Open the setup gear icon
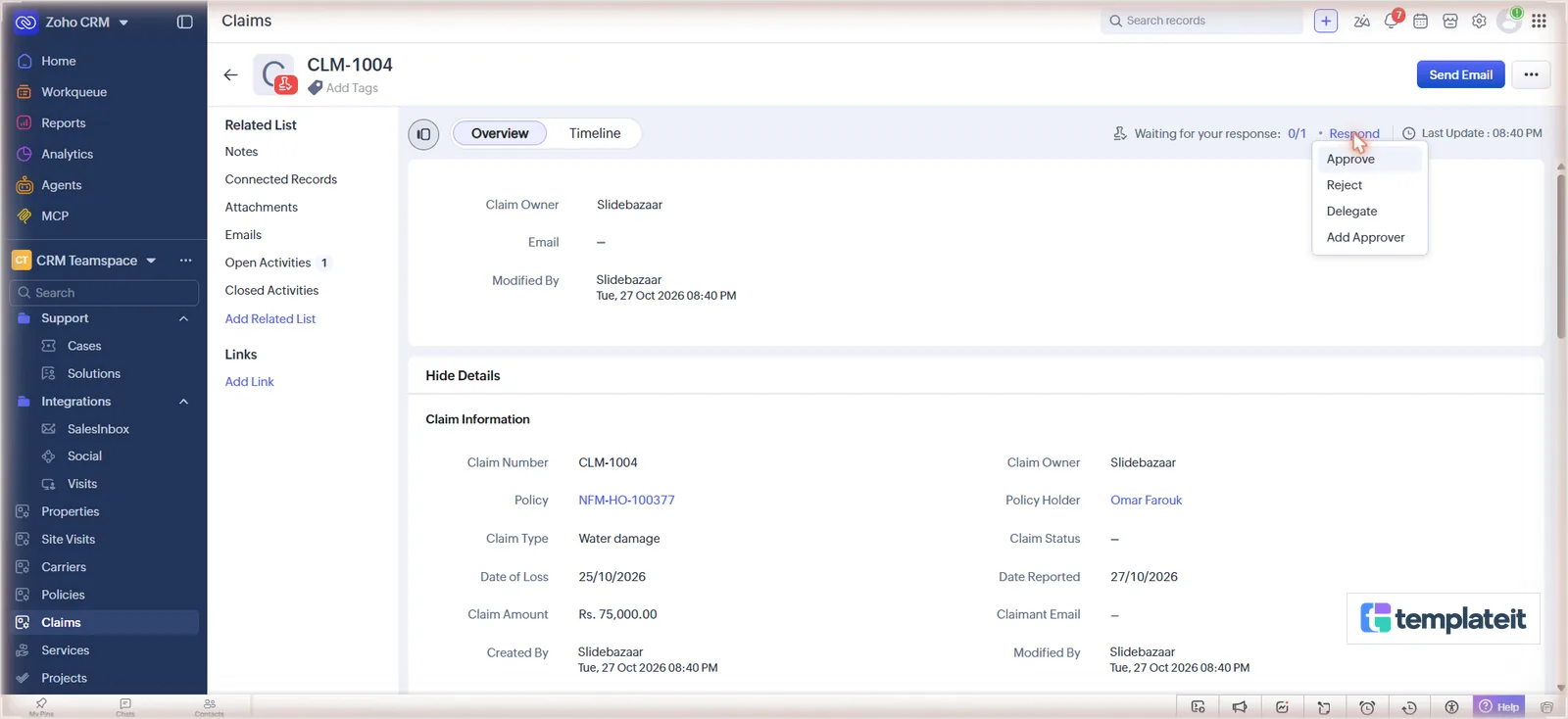1568x719 pixels. [1479, 21]
